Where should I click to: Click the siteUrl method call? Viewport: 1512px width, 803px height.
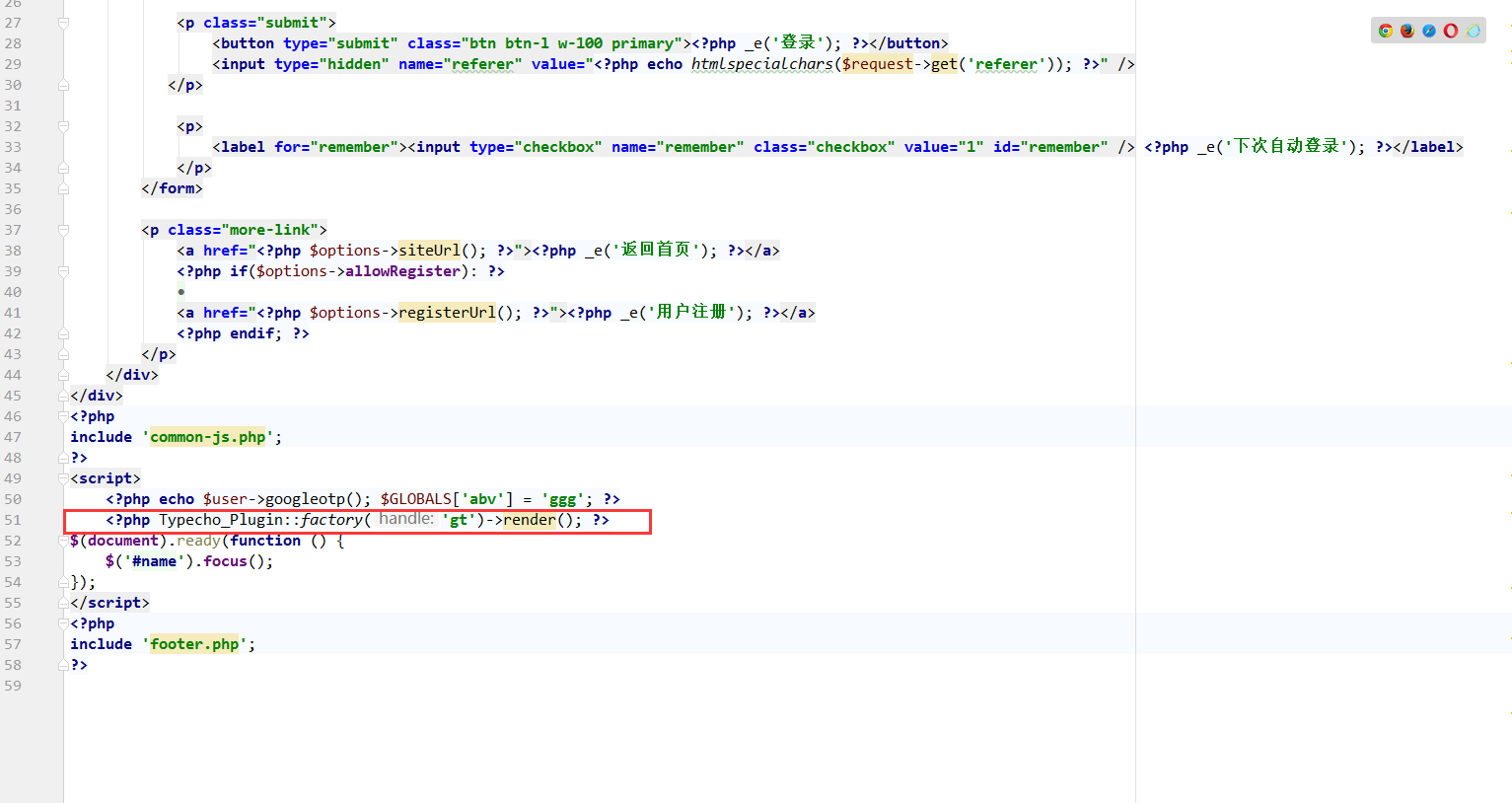[429, 251]
